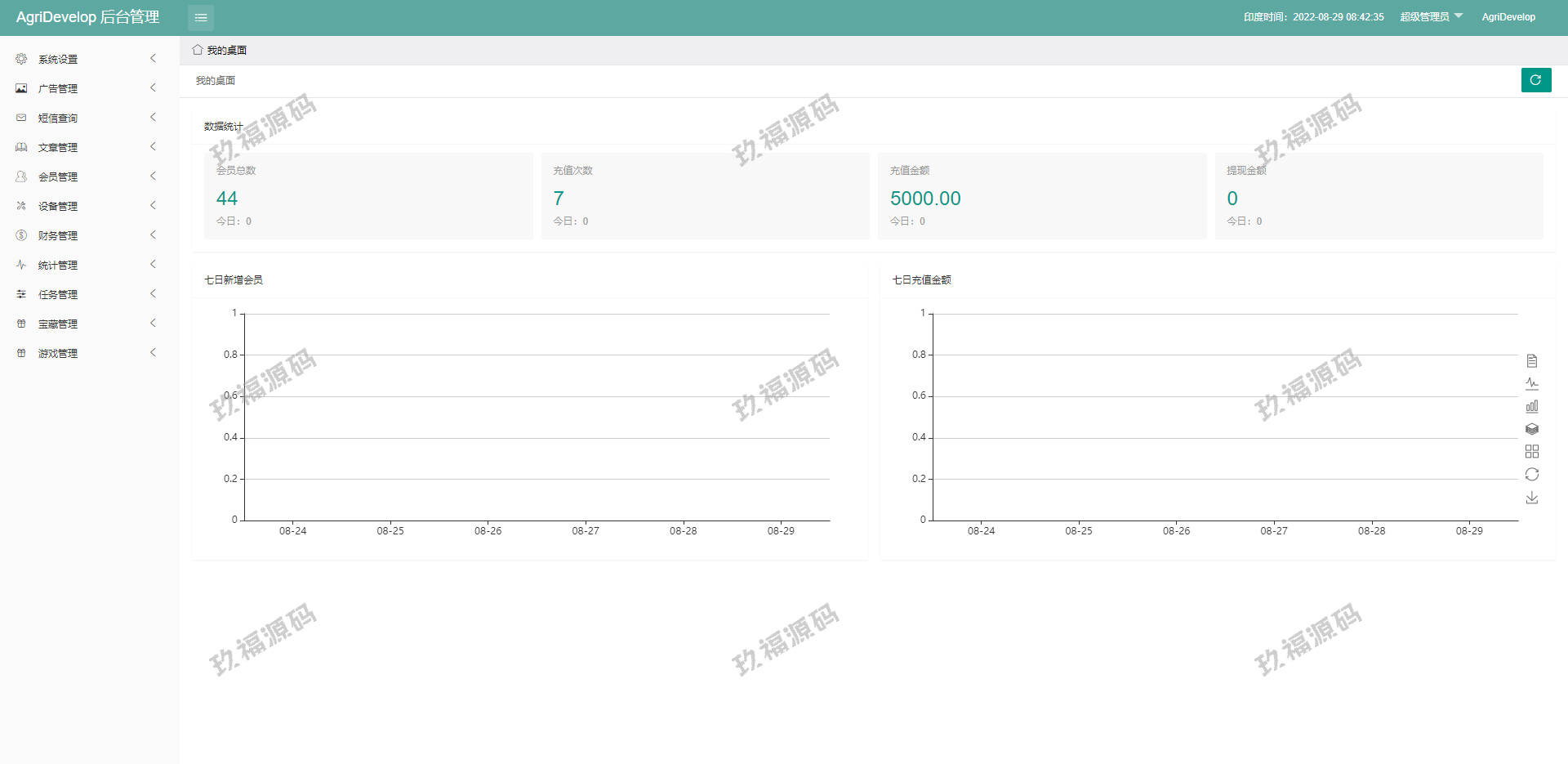
Task: Open 广告管理 sidebar menu
Action: [58, 88]
